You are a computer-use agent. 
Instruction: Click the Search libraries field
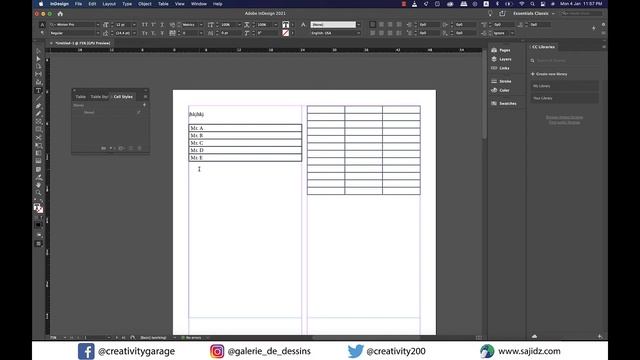(566, 60)
